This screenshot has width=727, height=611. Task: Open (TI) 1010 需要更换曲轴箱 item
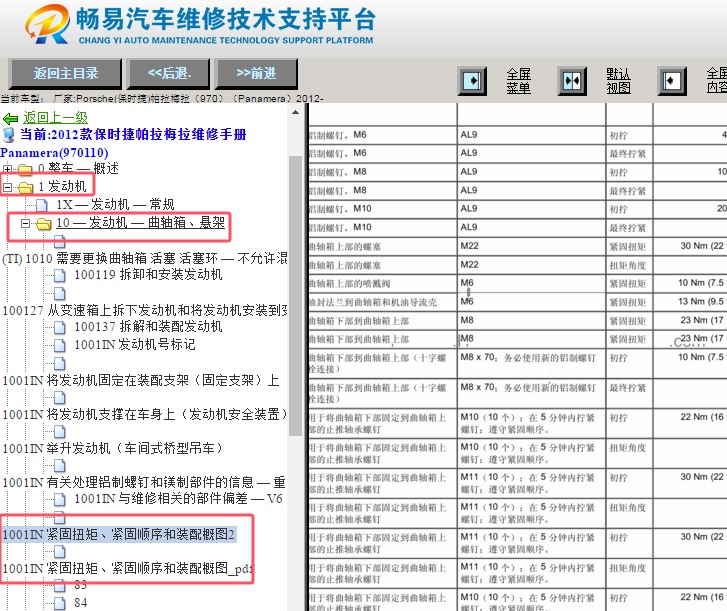145,258
